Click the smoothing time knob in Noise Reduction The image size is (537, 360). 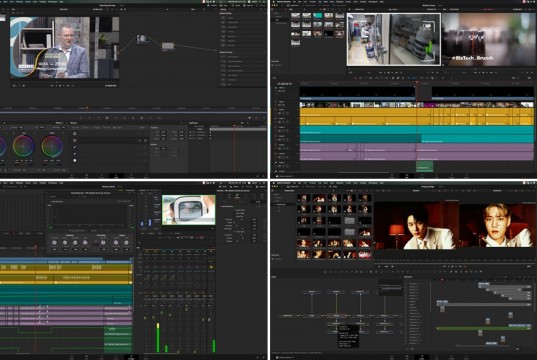(x=103, y=243)
